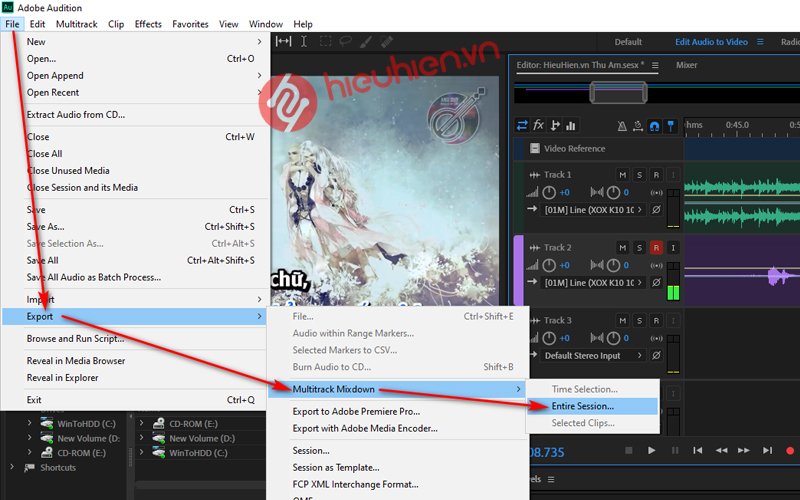
Task: Click the blue playhead marker icon
Action: pos(670,126)
